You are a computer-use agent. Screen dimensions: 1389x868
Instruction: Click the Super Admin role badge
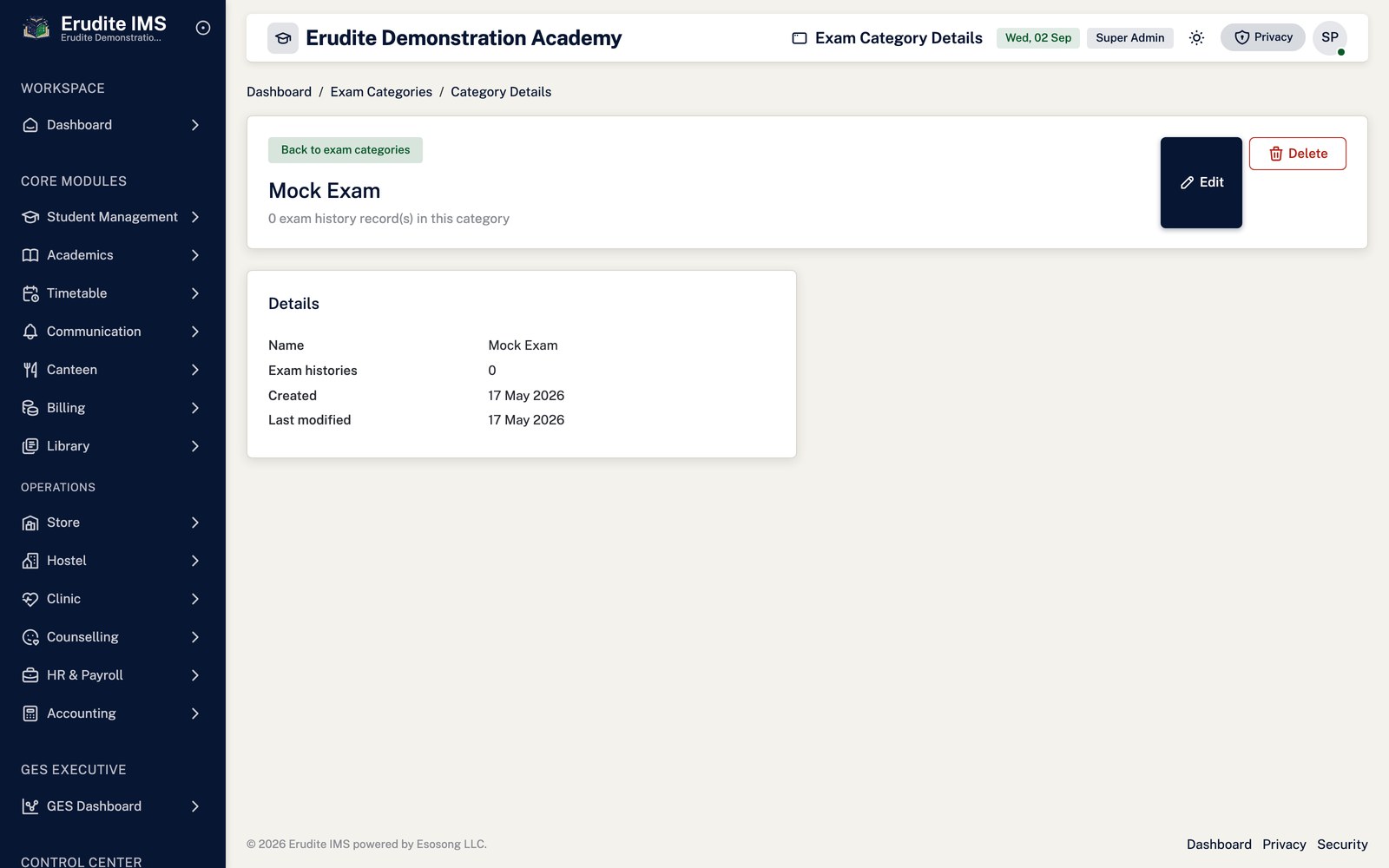[x=1130, y=37]
